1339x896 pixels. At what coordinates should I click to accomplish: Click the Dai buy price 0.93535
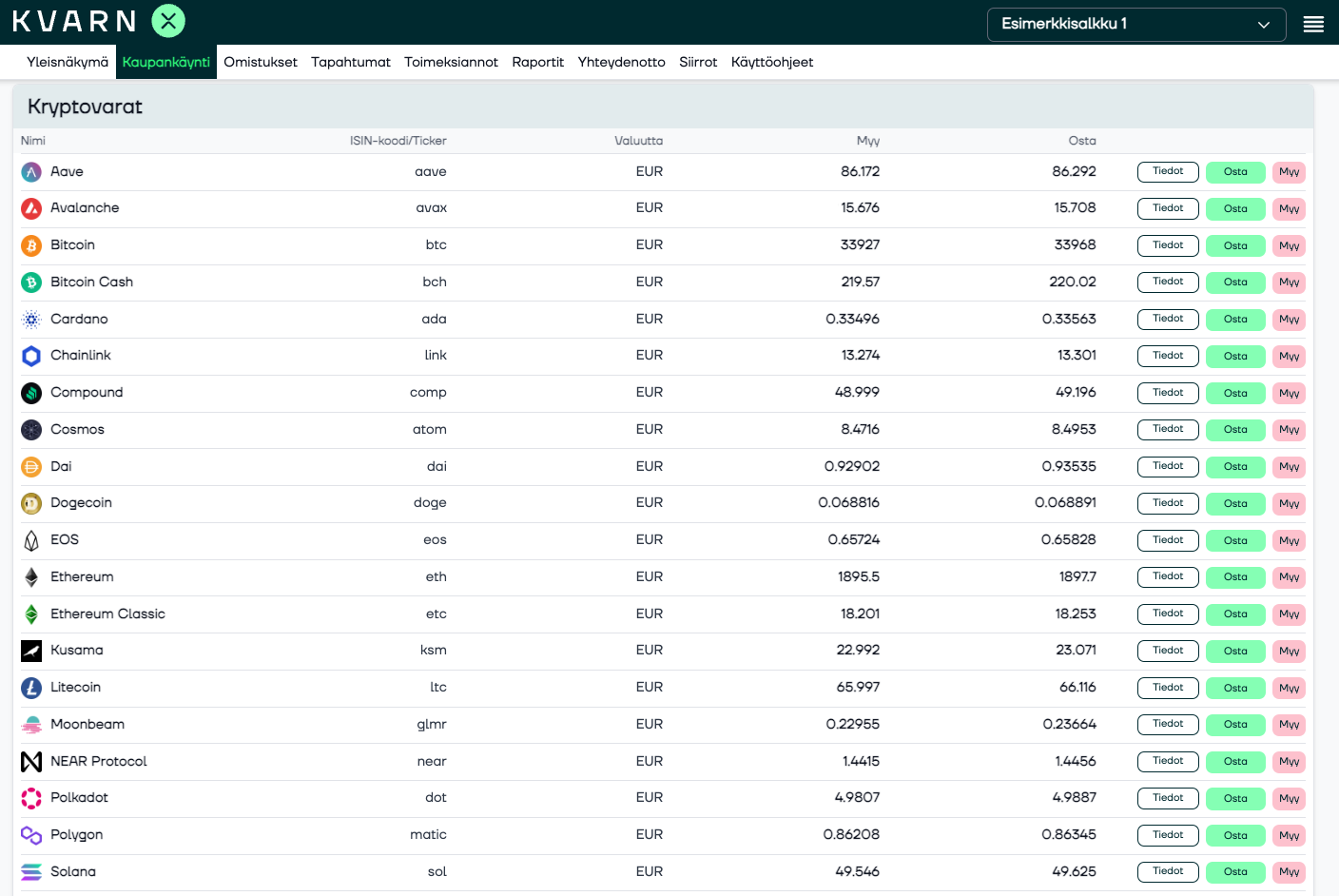[x=1069, y=466]
